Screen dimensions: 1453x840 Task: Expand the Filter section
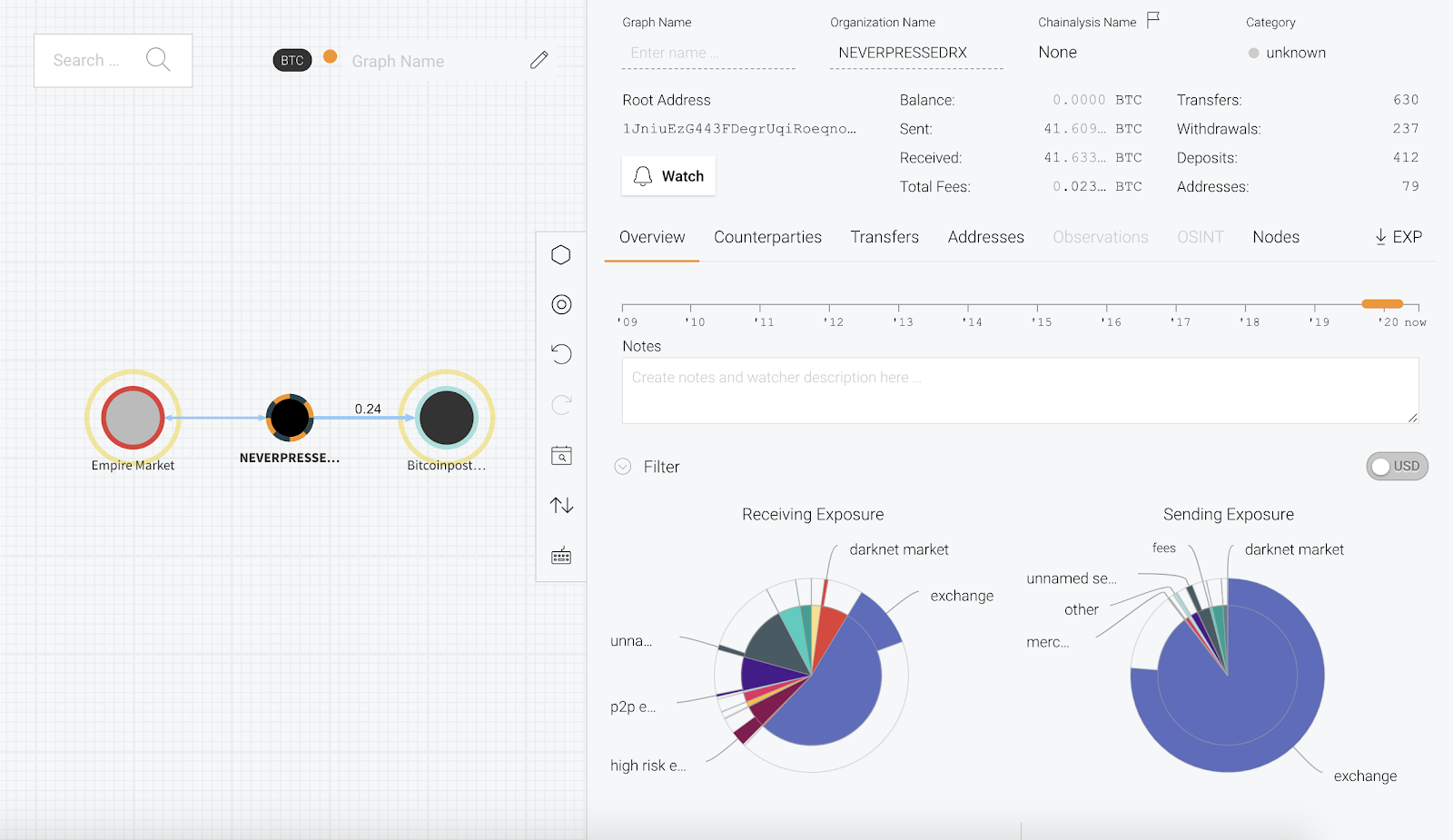(x=623, y=467)
